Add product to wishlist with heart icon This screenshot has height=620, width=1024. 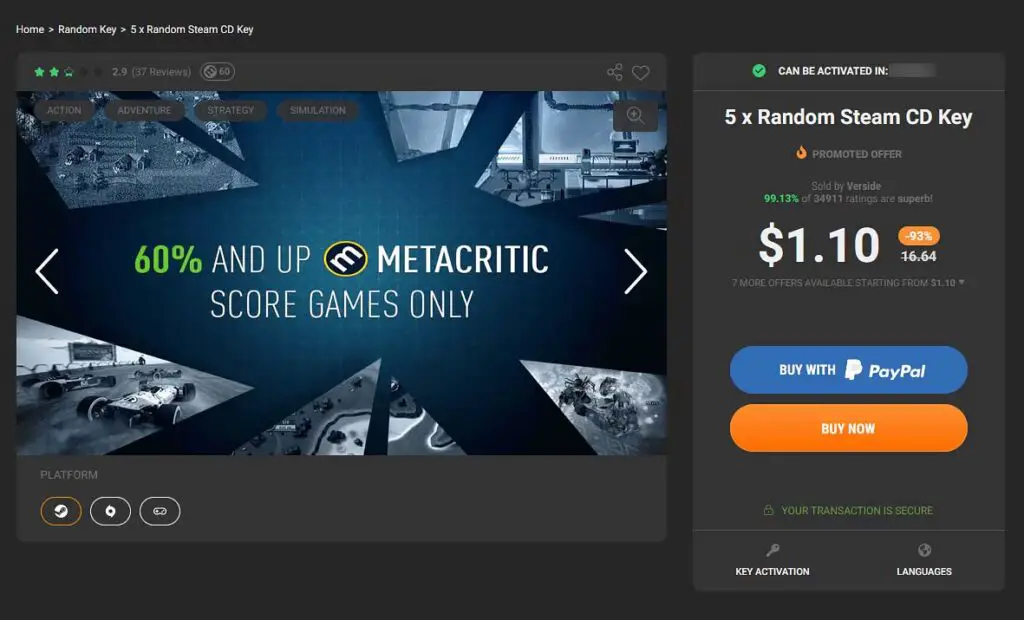coord(641,73)
